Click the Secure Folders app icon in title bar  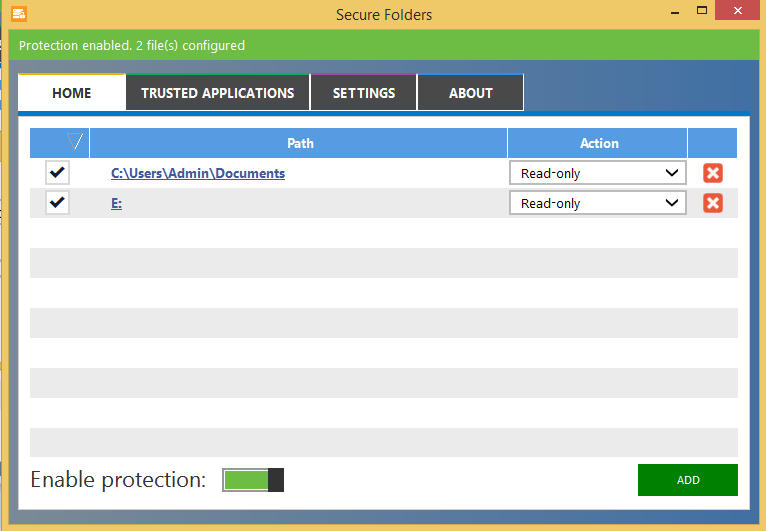pyautogui.click(x=19, y=14)
